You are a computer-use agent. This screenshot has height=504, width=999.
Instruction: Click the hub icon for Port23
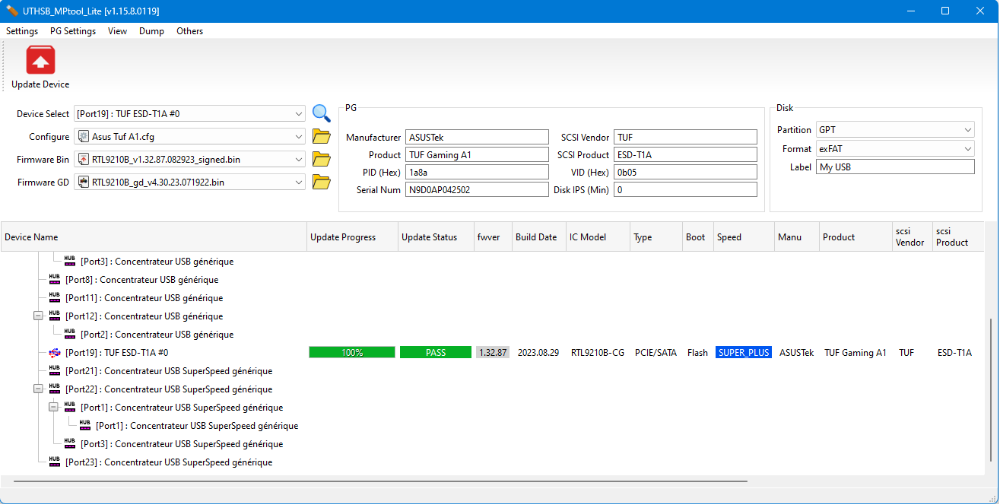click(x=55, y=462)
